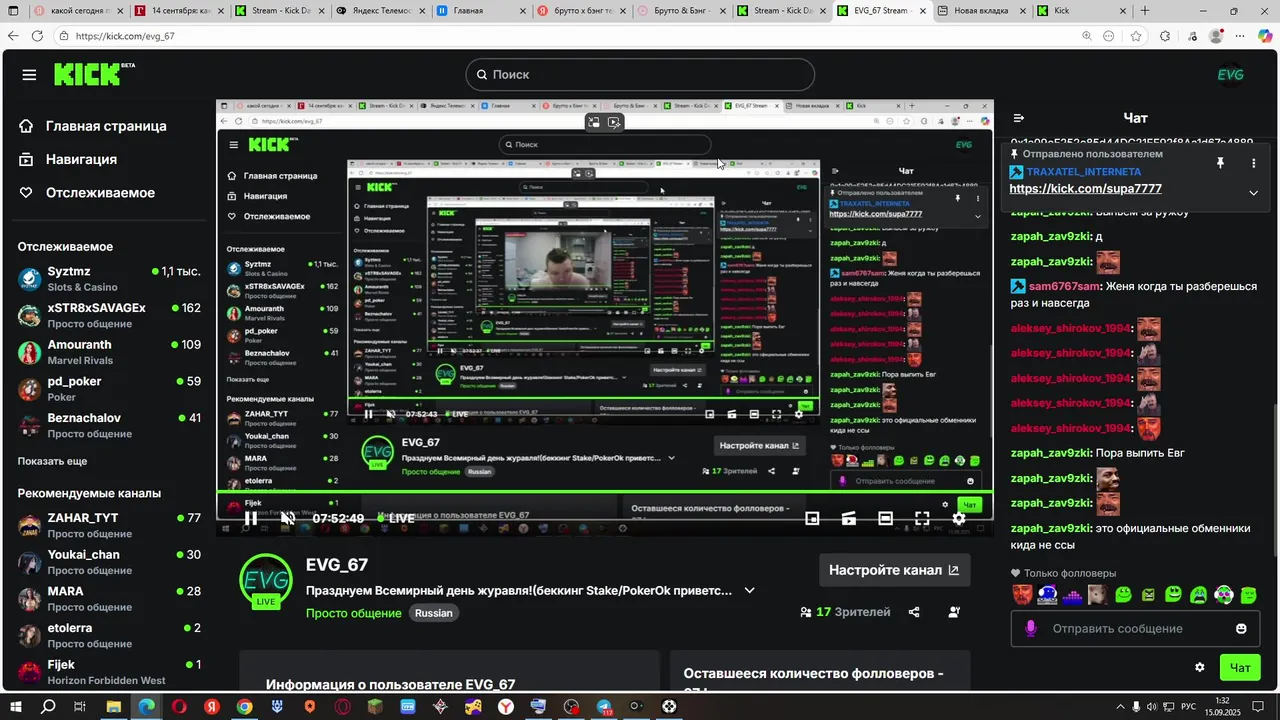1280x720 pixels.
Task: Open the EVG profile avatar menu
Action: point(1230,75)
